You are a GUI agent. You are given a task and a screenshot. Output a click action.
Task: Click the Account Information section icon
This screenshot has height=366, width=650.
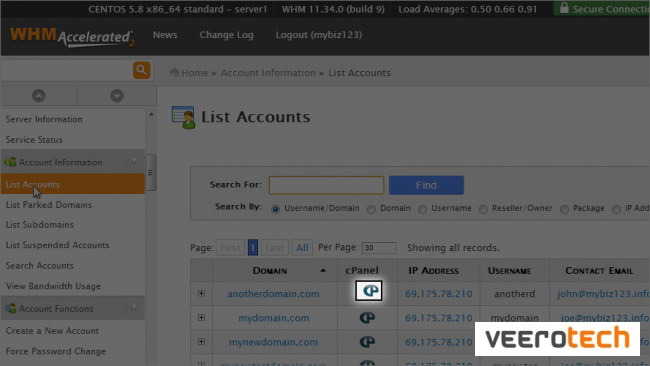click(10, 162)
